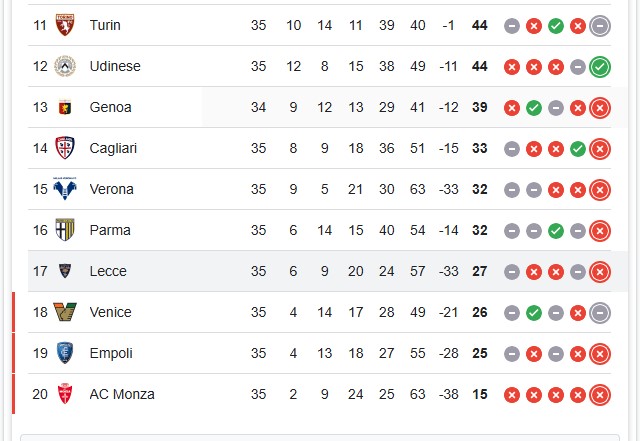Image resolution: width=640 pixels, height=441 pixels.
Task: Open Udinese's latest match win indicator
Action: pos(600,67)
